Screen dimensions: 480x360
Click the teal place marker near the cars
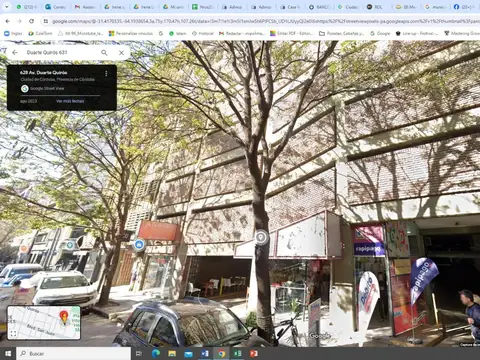(70, 245)
